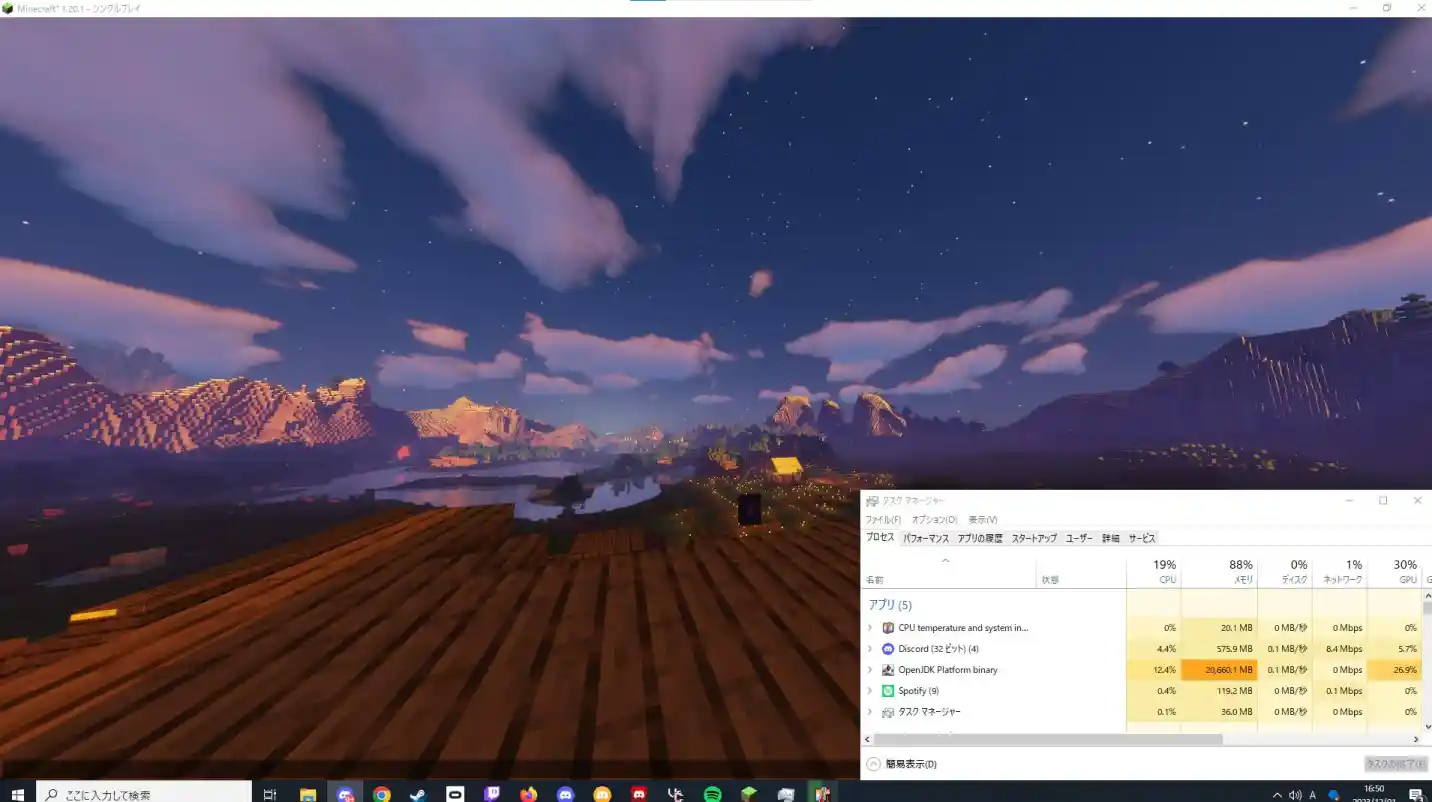Click the 20,660.1 MB memory cell
Image resolution: width=1432 pixels, height=802 pixels.
[x=1219, y=670]
